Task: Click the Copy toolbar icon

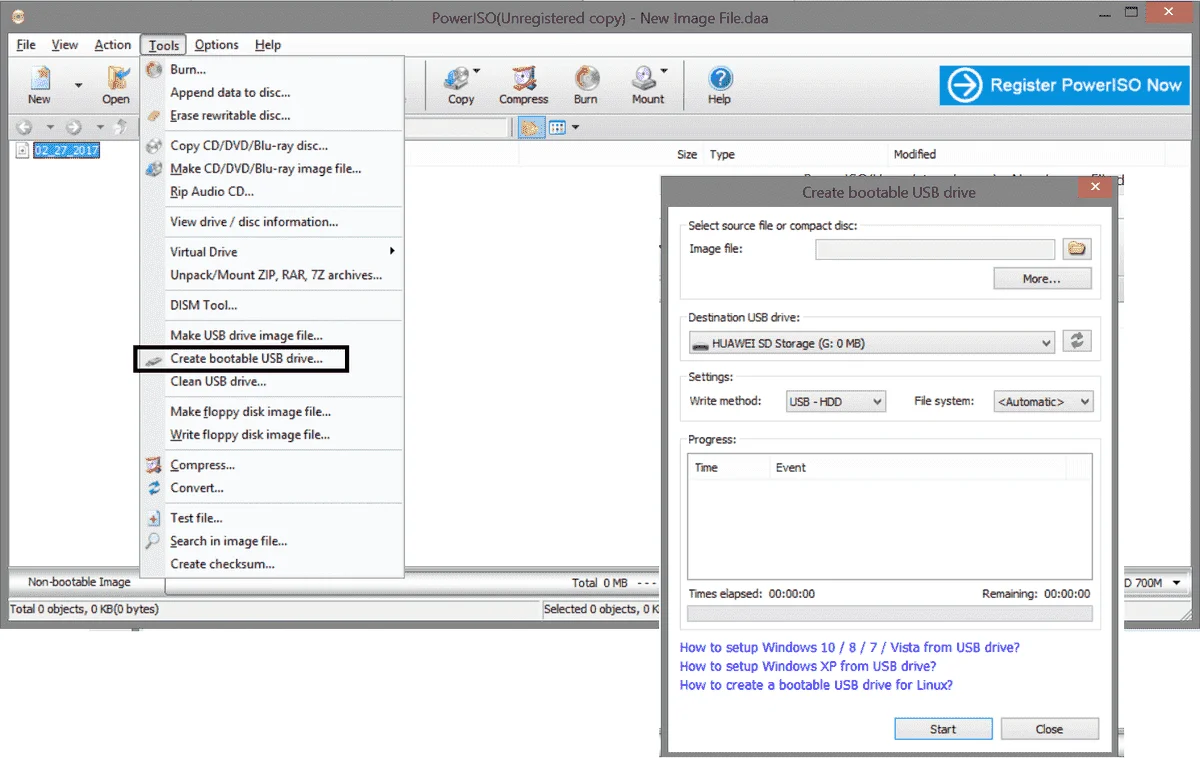Action: (x=460, y=85)
